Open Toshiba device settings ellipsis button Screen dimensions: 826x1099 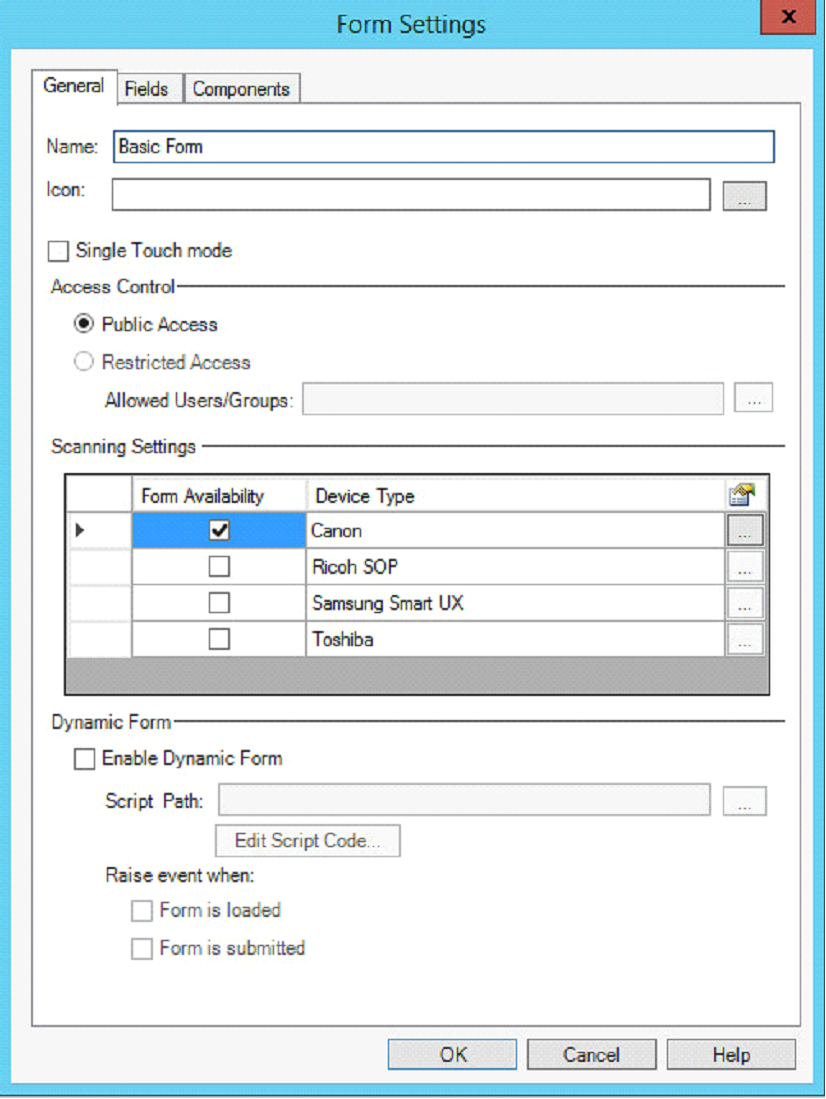744,639
